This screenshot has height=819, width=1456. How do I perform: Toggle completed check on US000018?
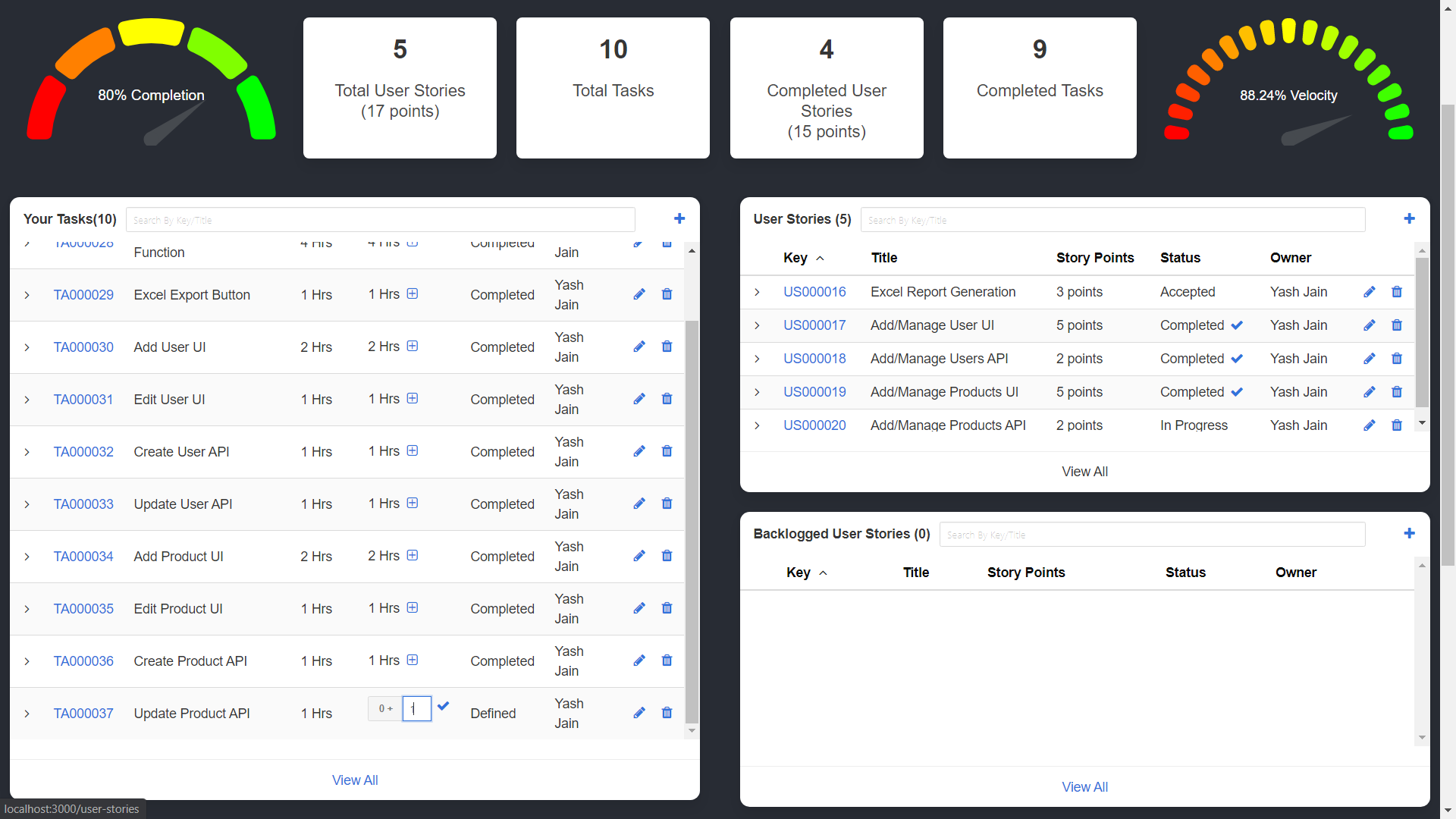click(x=1237, y=358)
